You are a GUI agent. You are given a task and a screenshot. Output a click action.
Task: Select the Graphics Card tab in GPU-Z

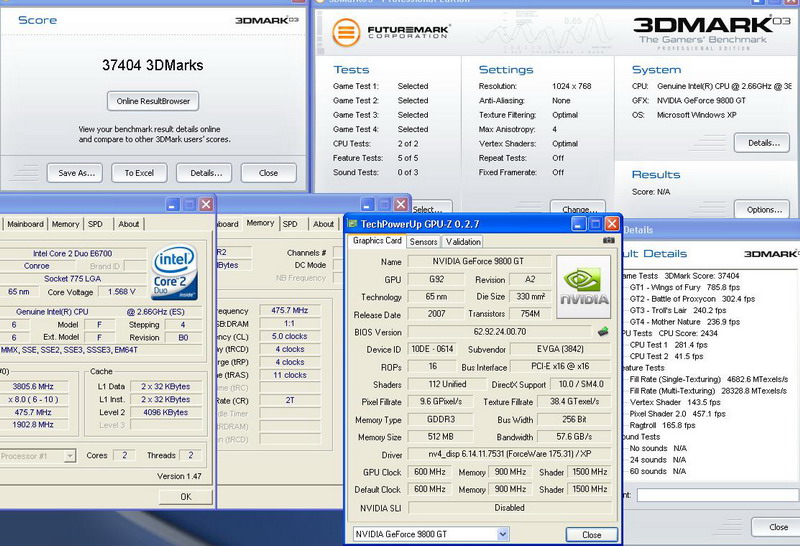[377, 240]
